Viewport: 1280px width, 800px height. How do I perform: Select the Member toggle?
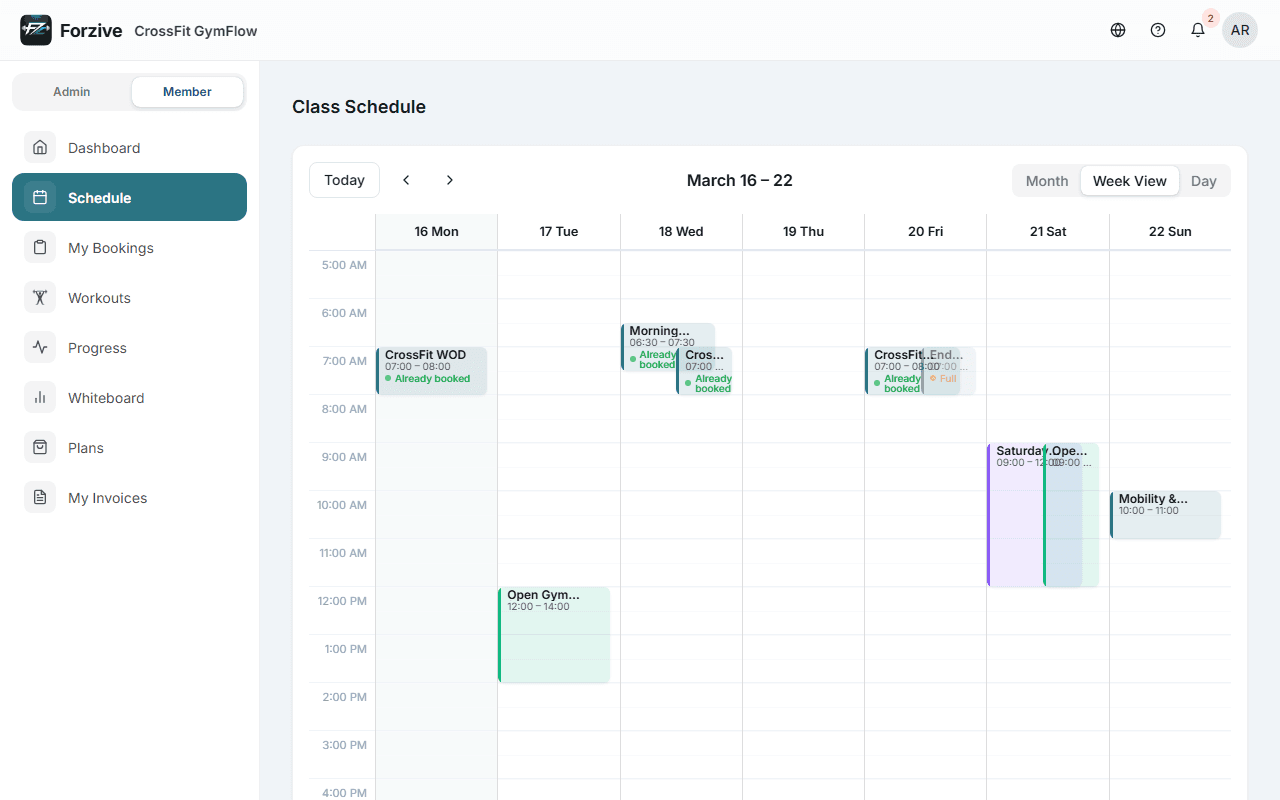point(187,91)
